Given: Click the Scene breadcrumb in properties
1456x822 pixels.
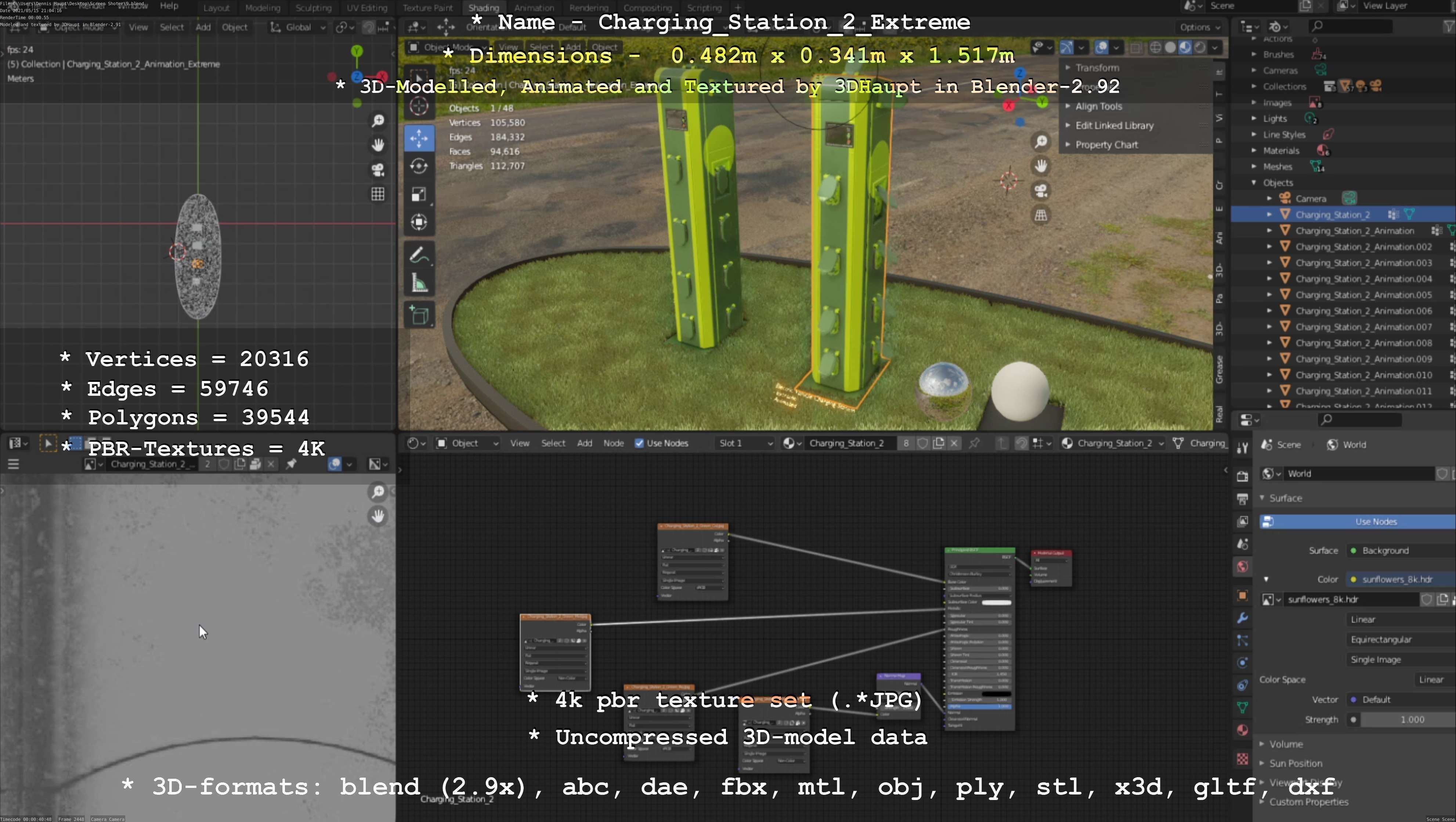Looking at the screenshot, I should point(1281,445).
